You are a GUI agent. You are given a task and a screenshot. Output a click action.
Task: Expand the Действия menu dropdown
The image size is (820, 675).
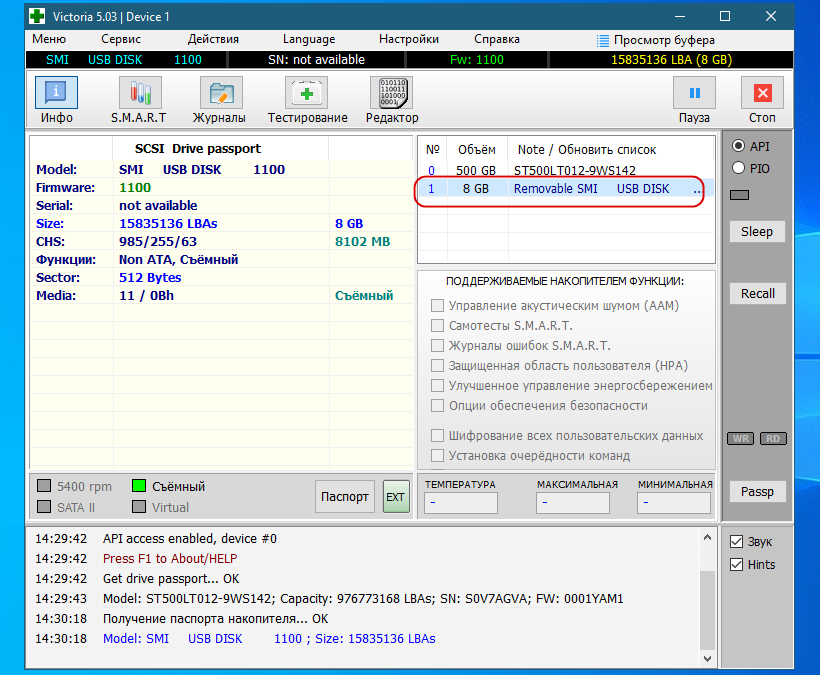213,39
